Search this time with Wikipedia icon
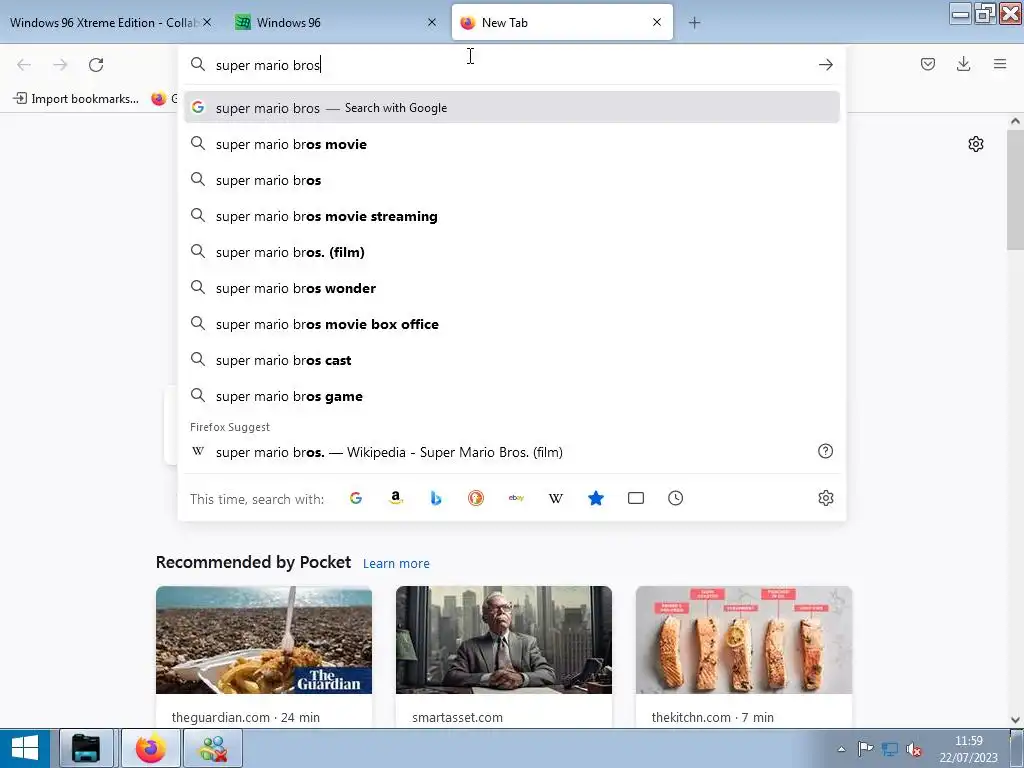Screen dimensions: 1024x768 [556, 498]
